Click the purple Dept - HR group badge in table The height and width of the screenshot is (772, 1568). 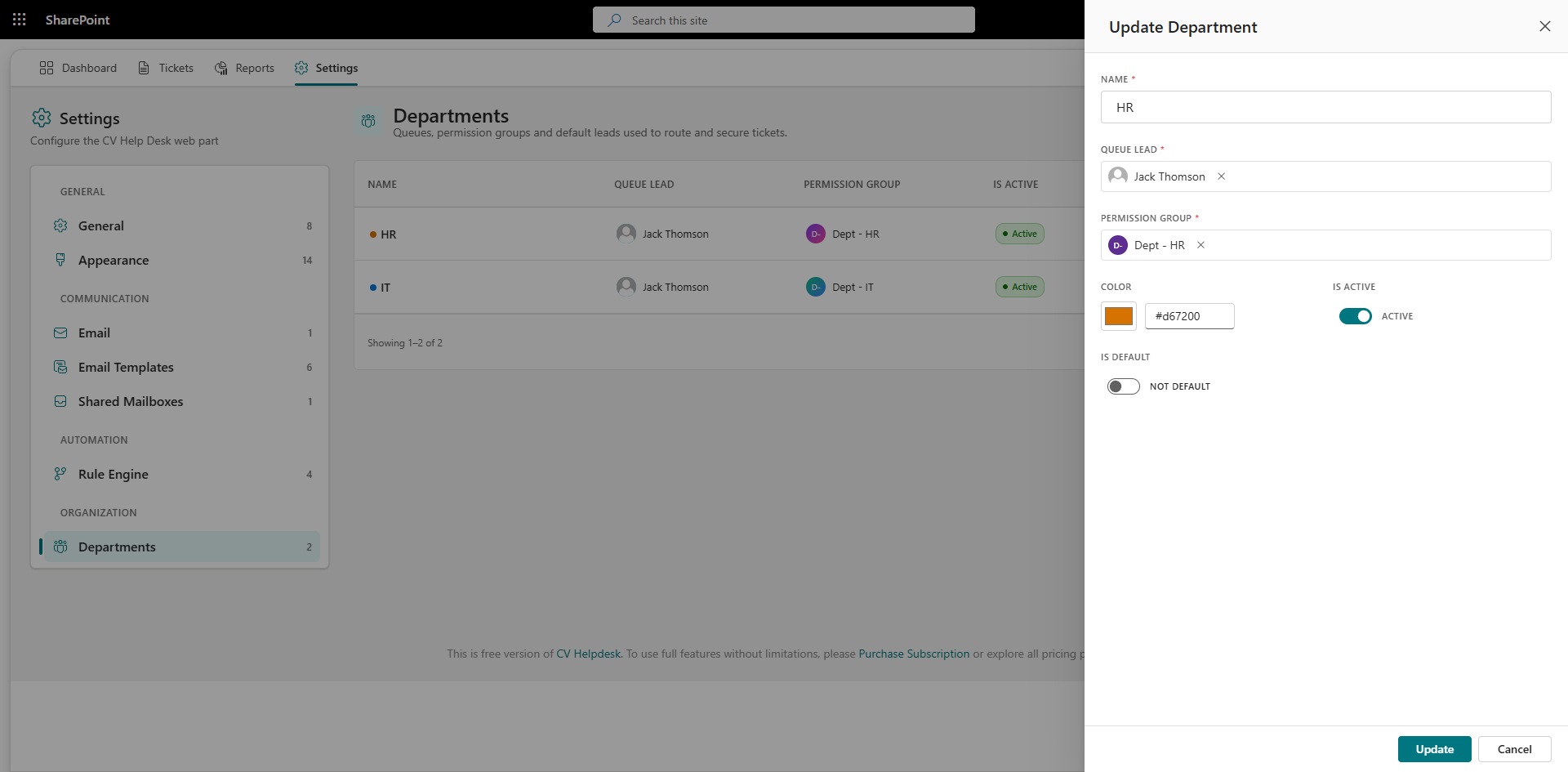816,234
